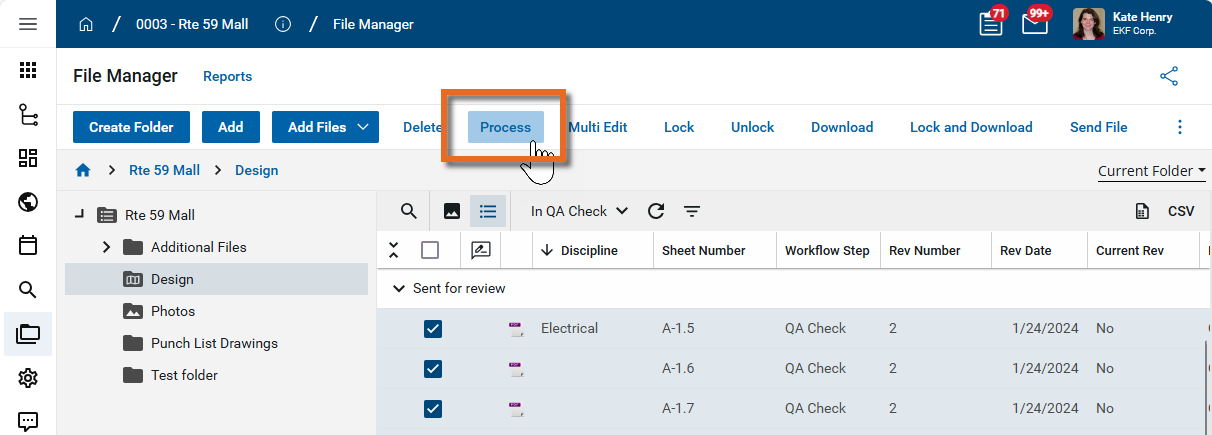Toggle the select-all checkbox in header
Screen dimensions: 1212x435
click(430, 250)
